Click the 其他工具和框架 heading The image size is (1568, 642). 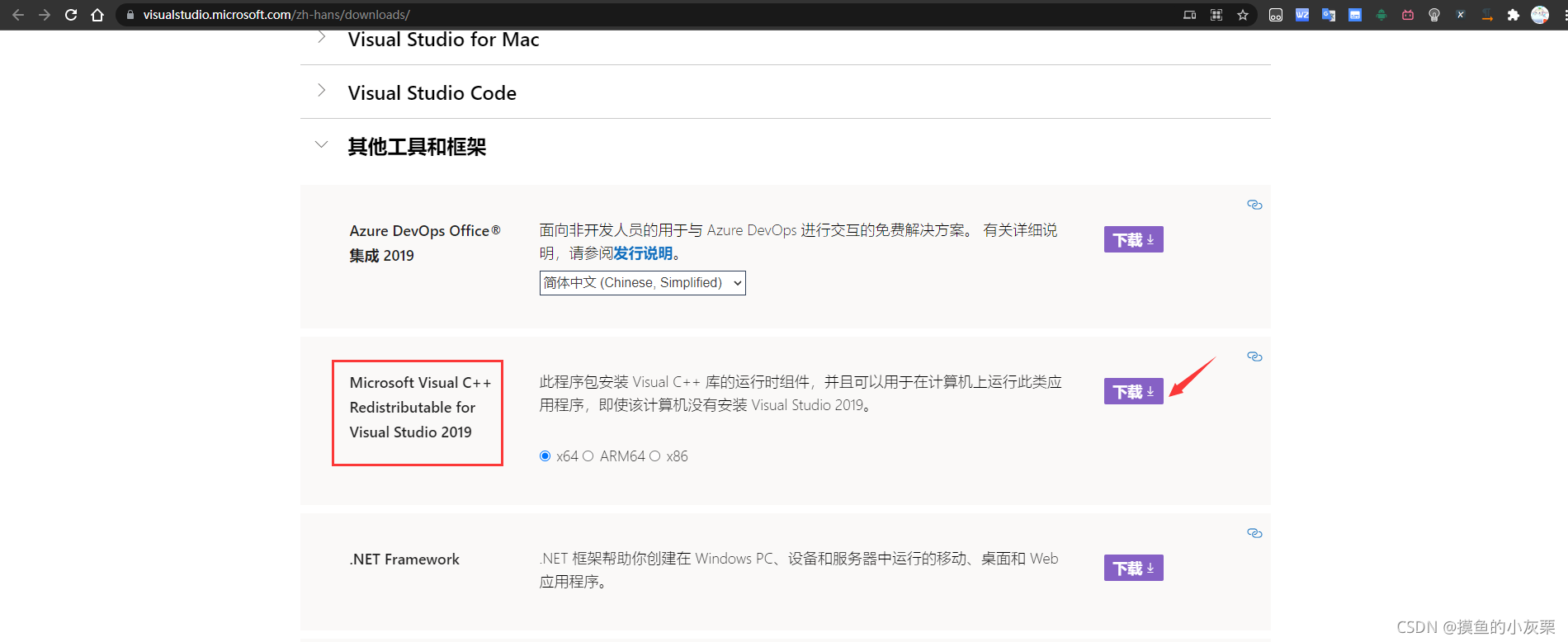pyautogui.click(x=417, y=147)
